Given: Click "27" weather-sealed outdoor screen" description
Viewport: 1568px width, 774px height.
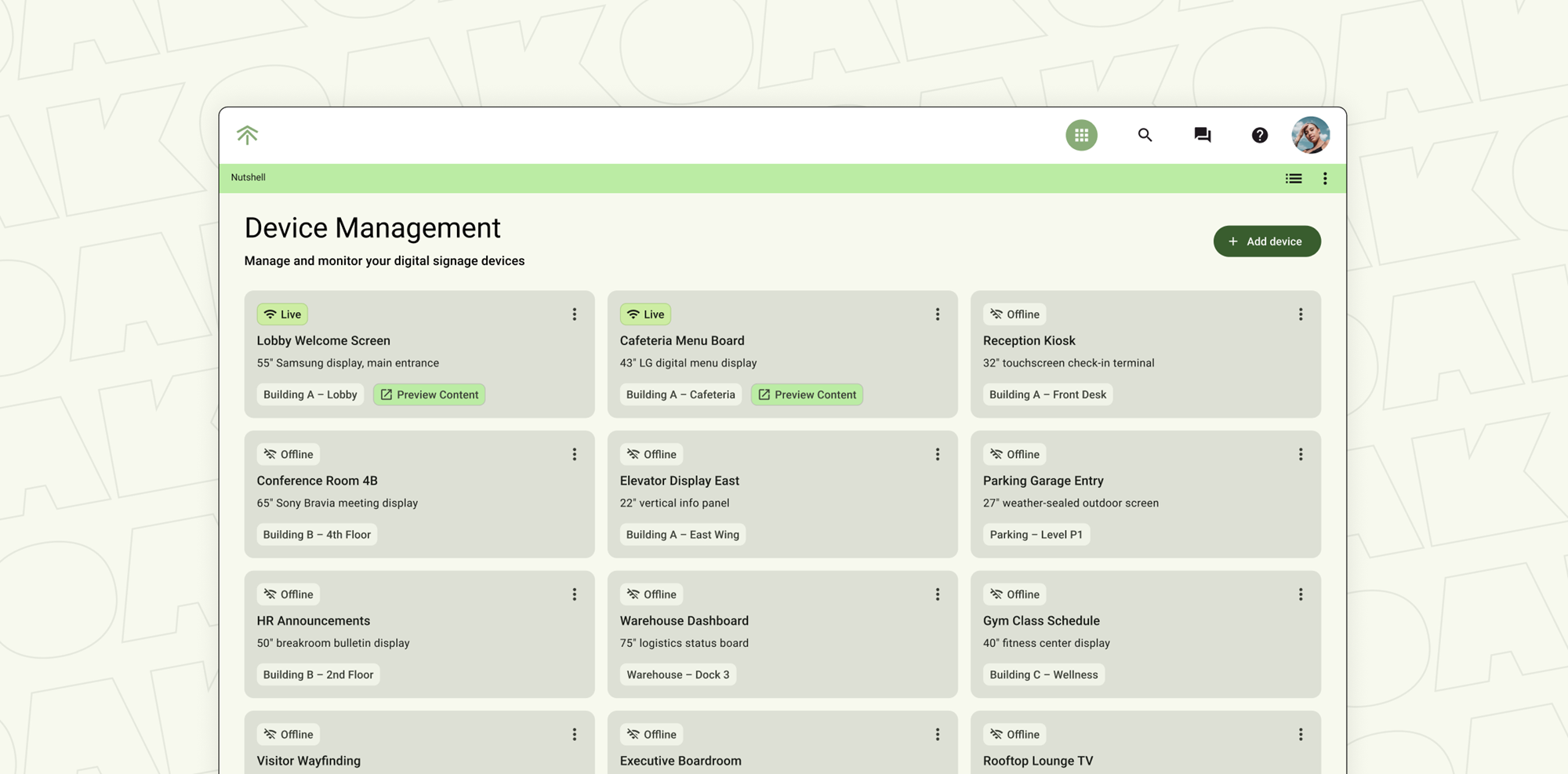Looking at the screenshot, I should (x=1071, y=503).
